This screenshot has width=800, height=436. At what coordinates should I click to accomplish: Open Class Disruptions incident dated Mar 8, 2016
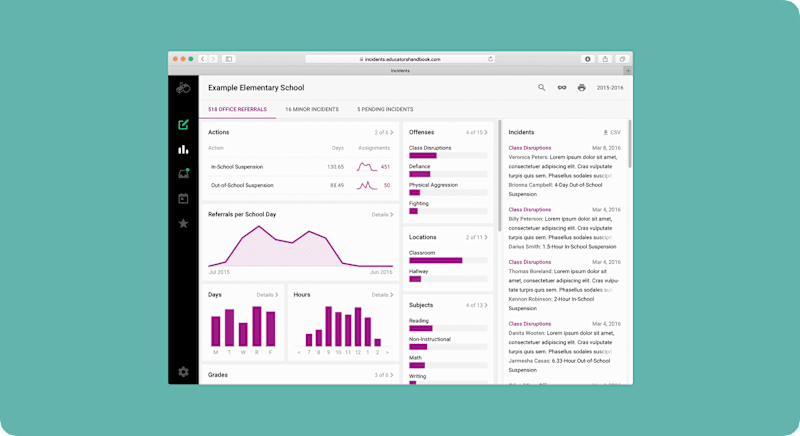(x=564, y=171)
